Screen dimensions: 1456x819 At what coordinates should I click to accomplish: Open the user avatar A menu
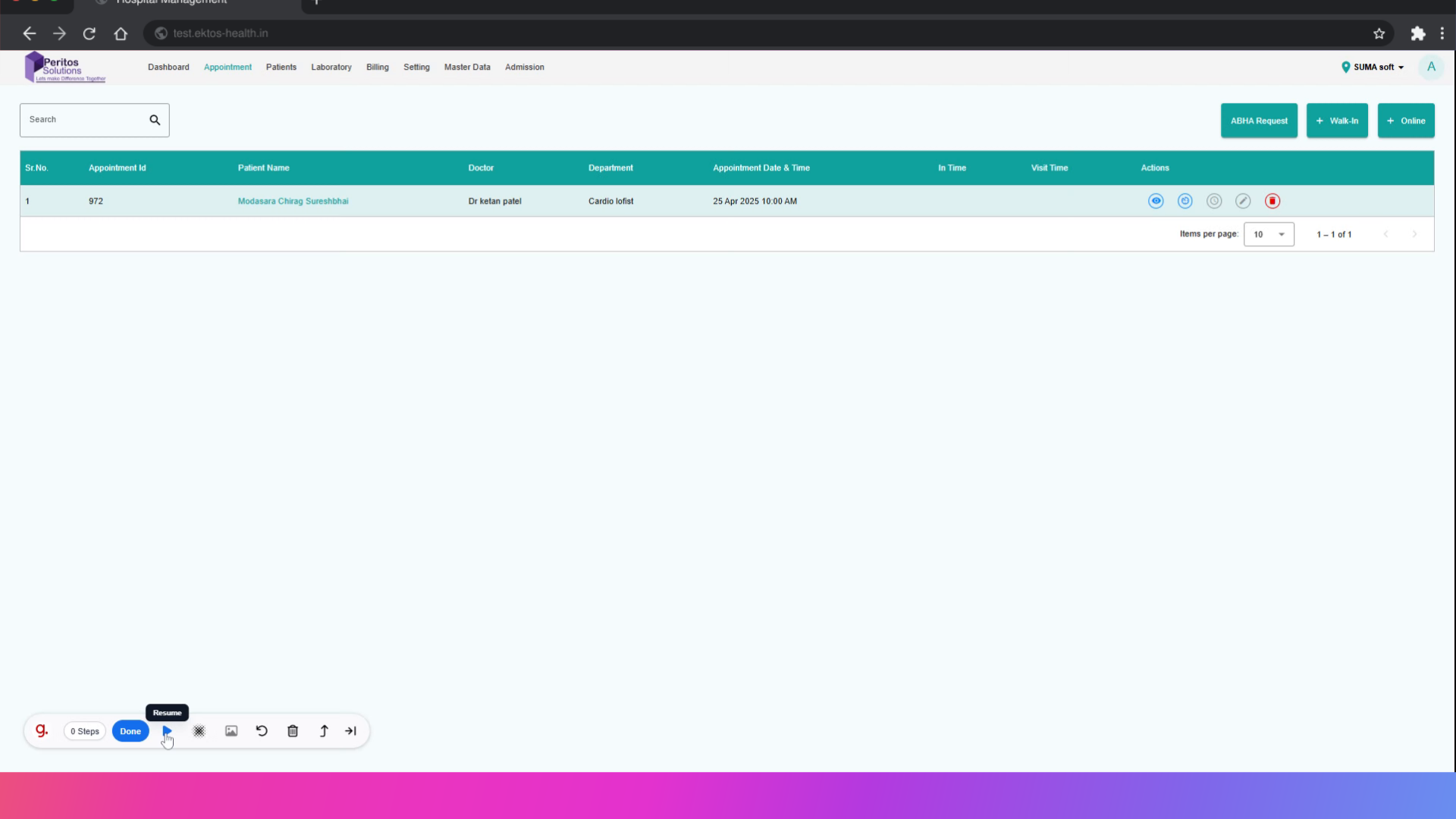tap(1431, 67)
